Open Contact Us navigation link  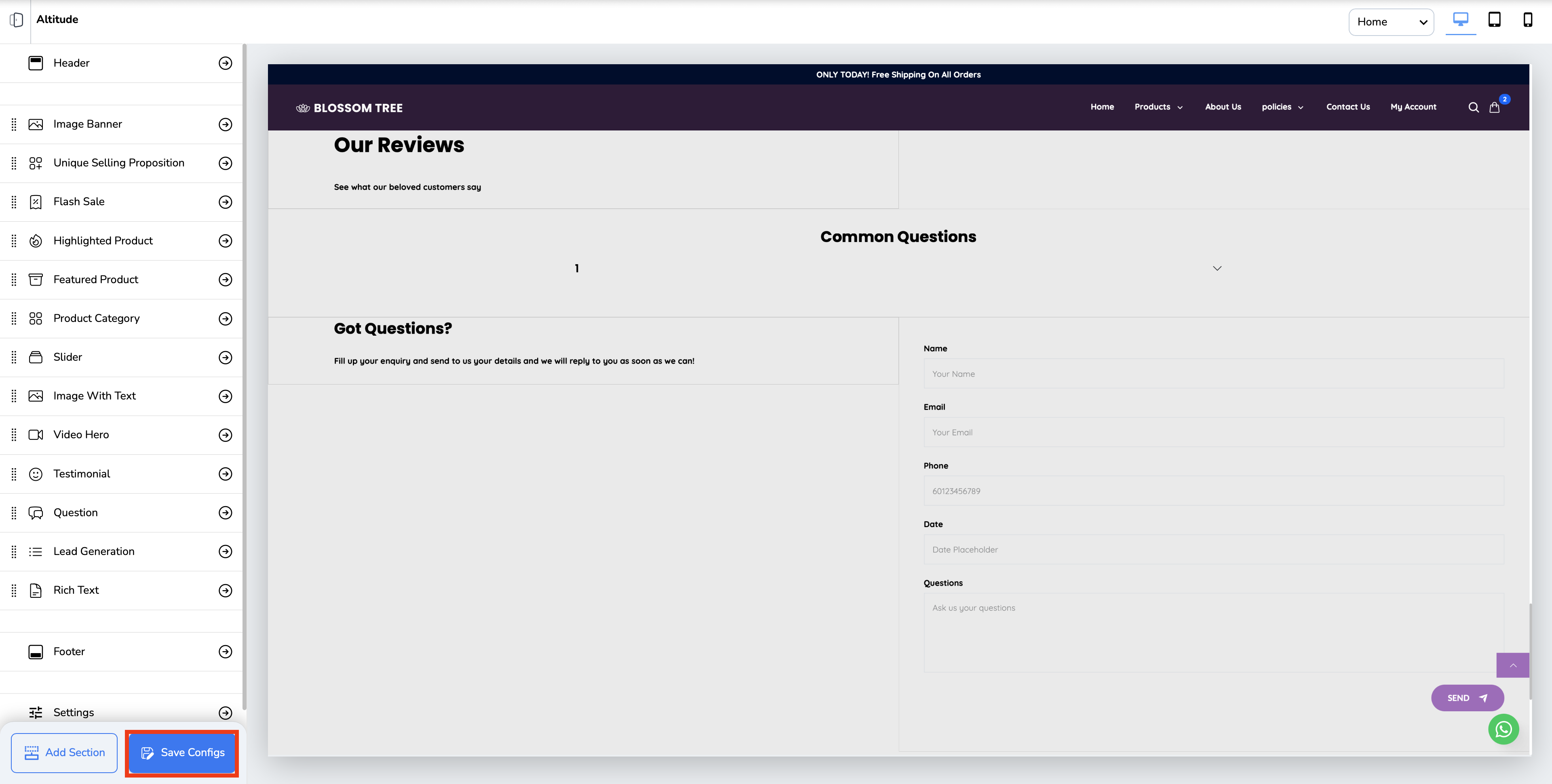click(1347, 107)
